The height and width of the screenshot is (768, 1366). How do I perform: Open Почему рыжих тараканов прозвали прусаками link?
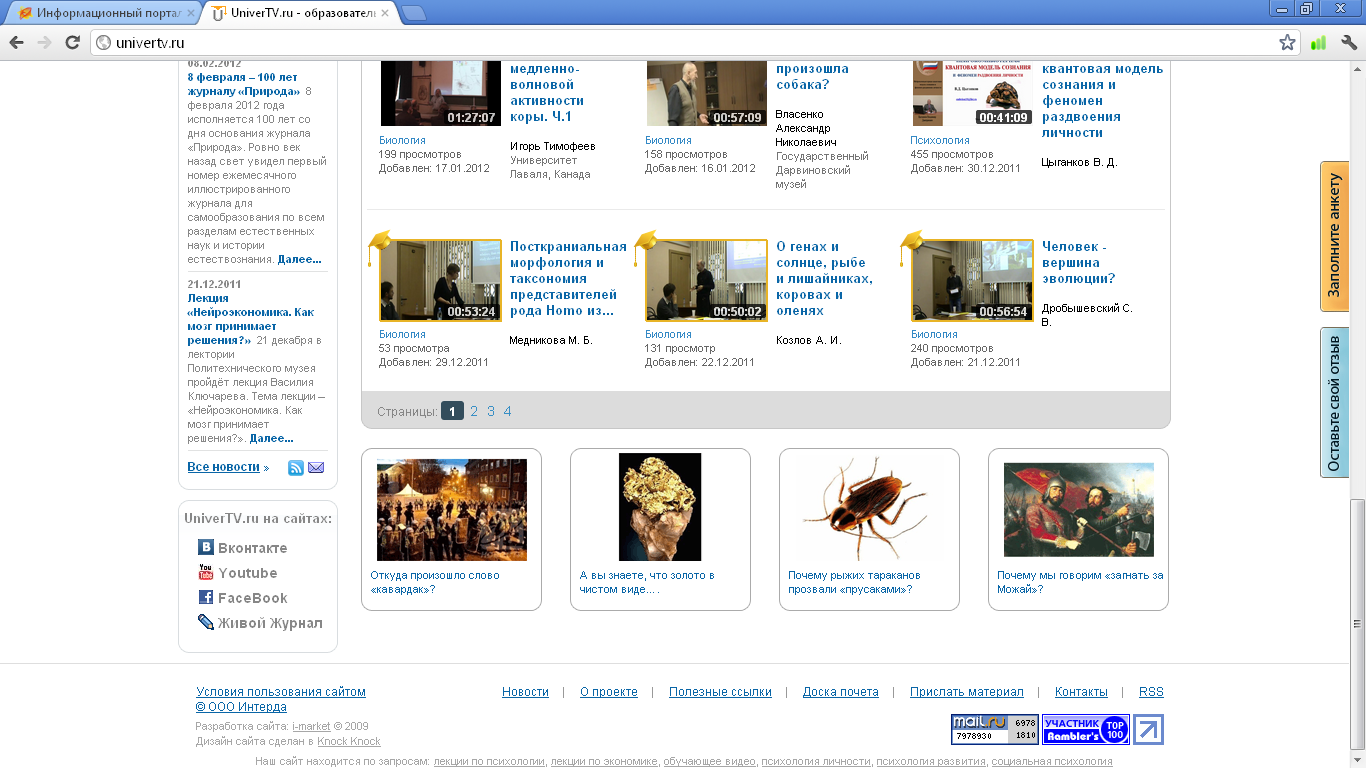(855, 582)
